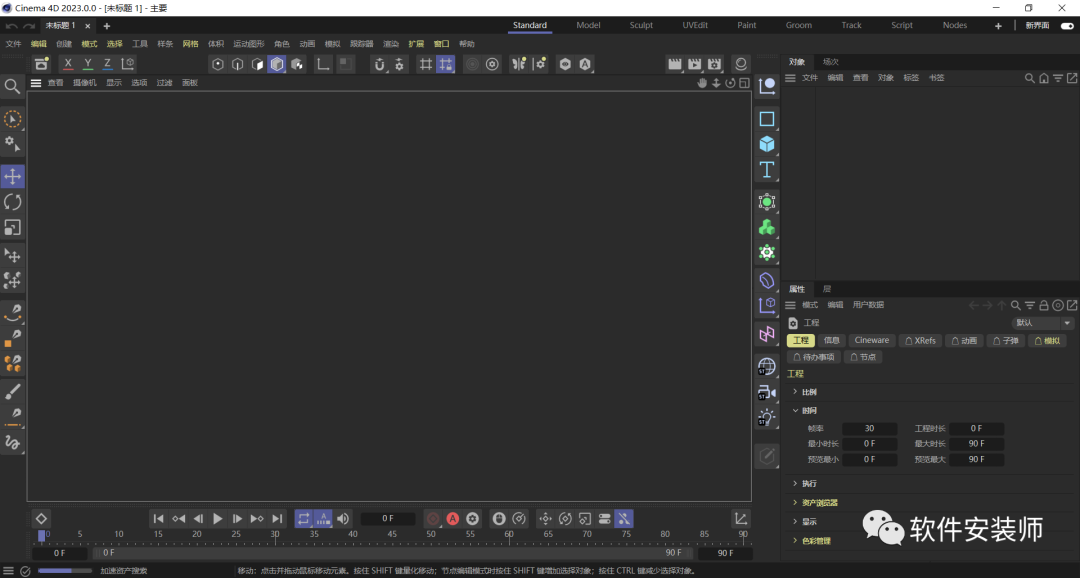This screenshot has height=578, width=1080.
Task: Click the timeline playhead at frame 0
Action: [x=42, y=535]
